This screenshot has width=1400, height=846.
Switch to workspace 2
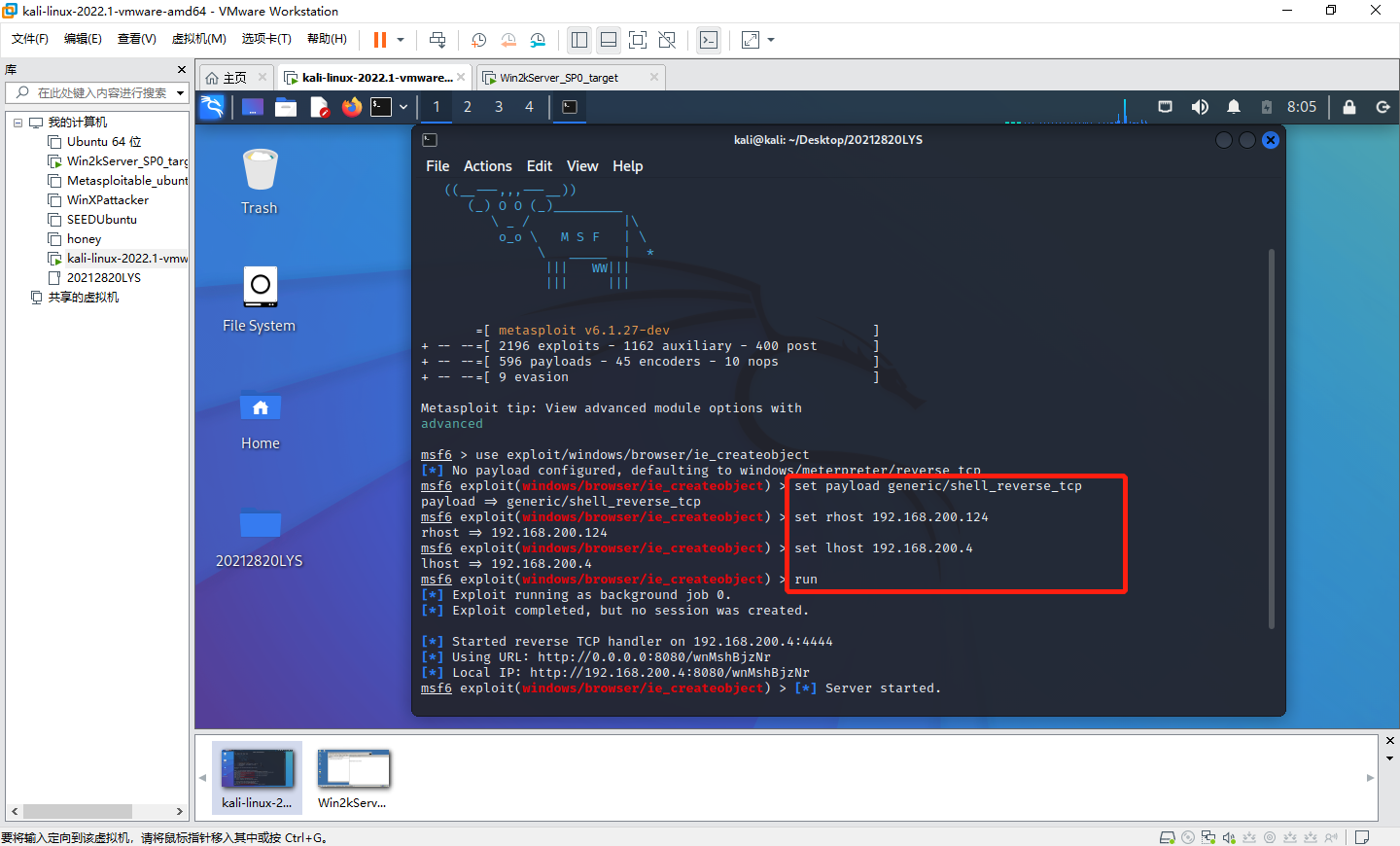(x=468, y=107)
